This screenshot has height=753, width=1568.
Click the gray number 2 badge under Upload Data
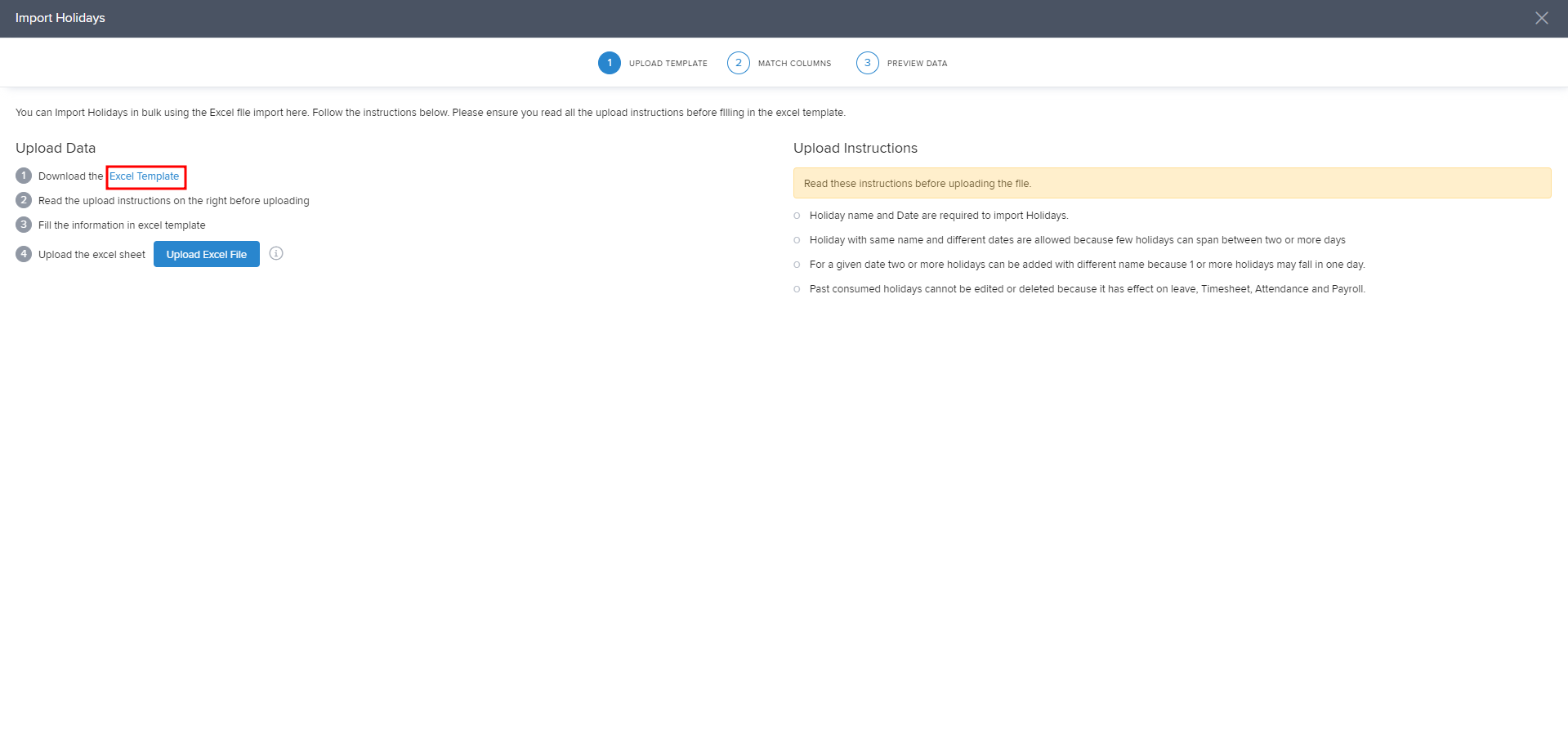point(24,200)
